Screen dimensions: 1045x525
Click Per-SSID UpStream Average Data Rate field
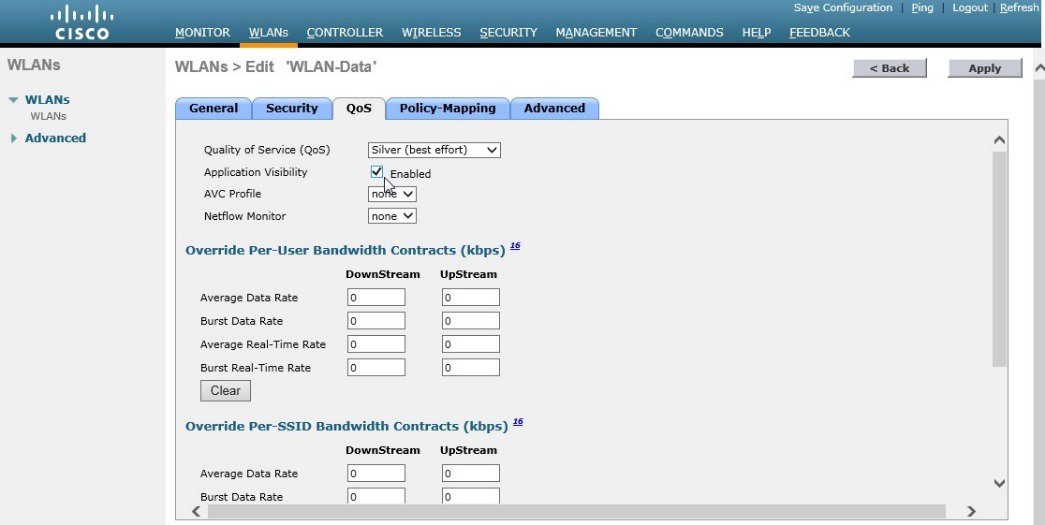[471, 473]
